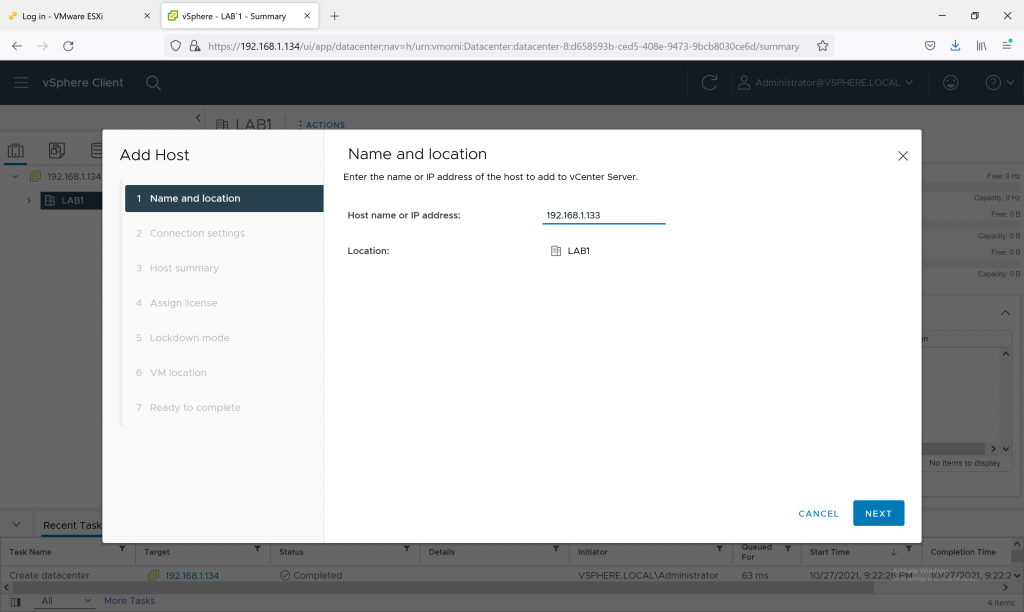Screen dimensions: 1024x612
Task: Toggle the column chooser icon in tasks footer
Action: [x=16, y=602]
